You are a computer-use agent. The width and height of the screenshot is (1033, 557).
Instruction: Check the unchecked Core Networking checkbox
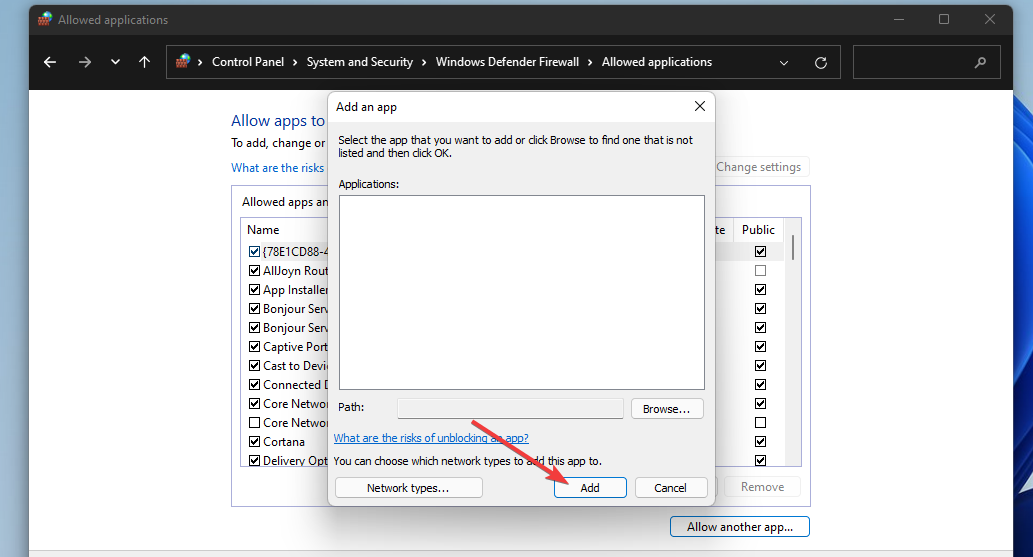(x=254, y=423)
